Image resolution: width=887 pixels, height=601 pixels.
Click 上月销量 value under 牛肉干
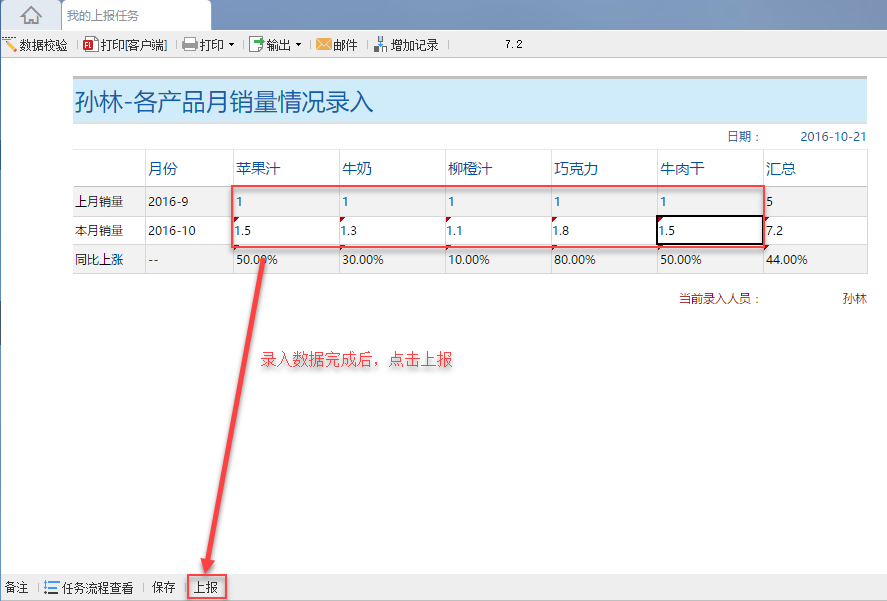coord(710,201)
